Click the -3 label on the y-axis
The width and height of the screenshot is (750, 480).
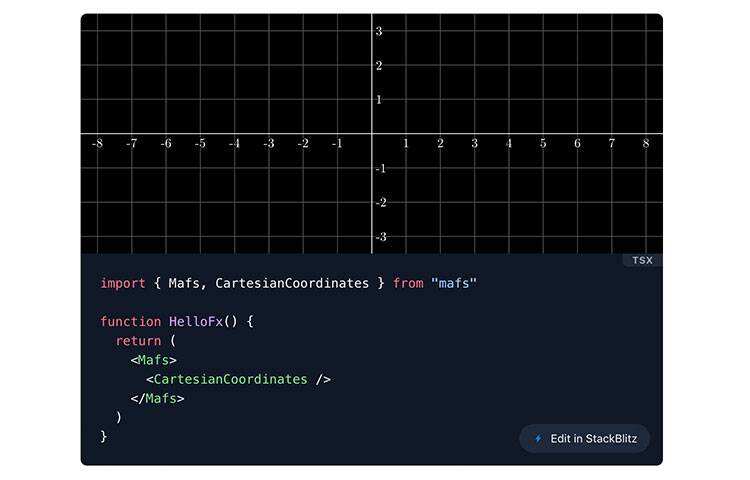coord(380,237)
